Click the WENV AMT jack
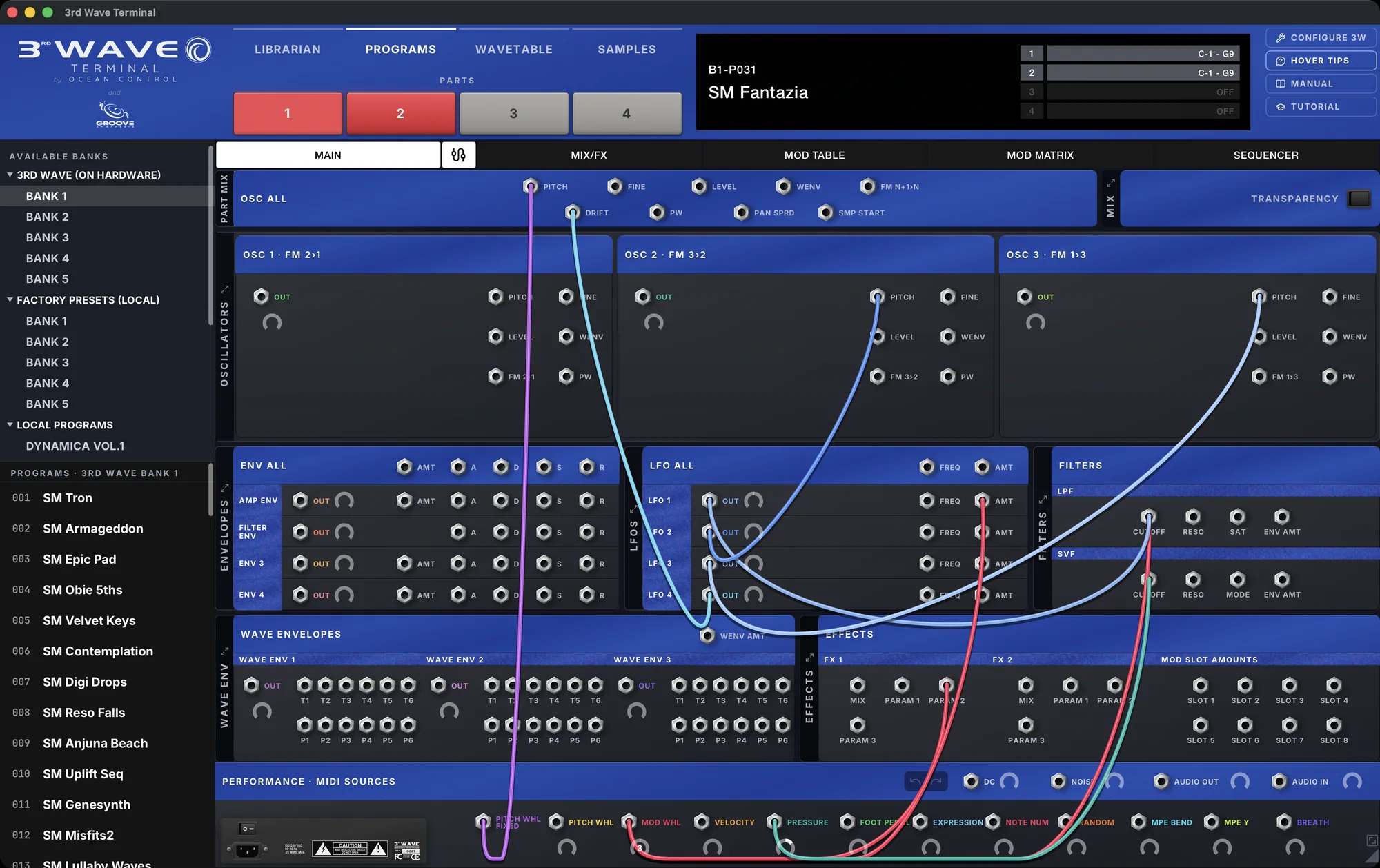 pyautogui.click(x=707, y=635)
